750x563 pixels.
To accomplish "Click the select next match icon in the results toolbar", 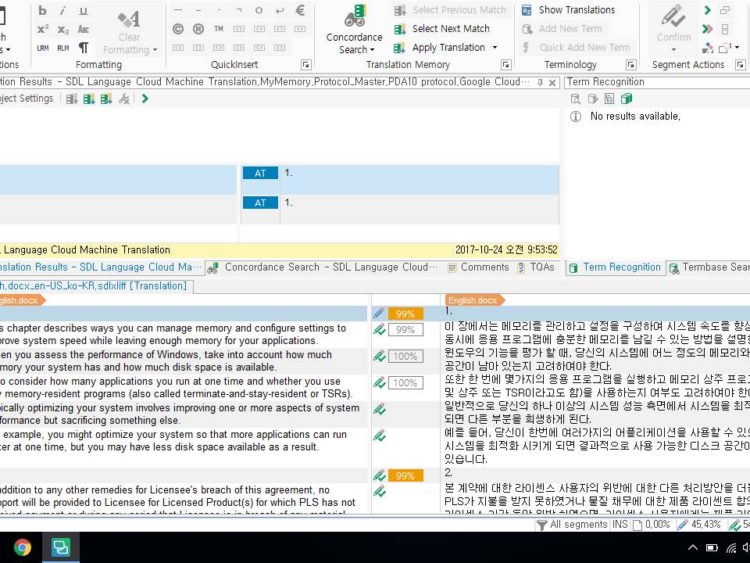I will tap(89, 99).
